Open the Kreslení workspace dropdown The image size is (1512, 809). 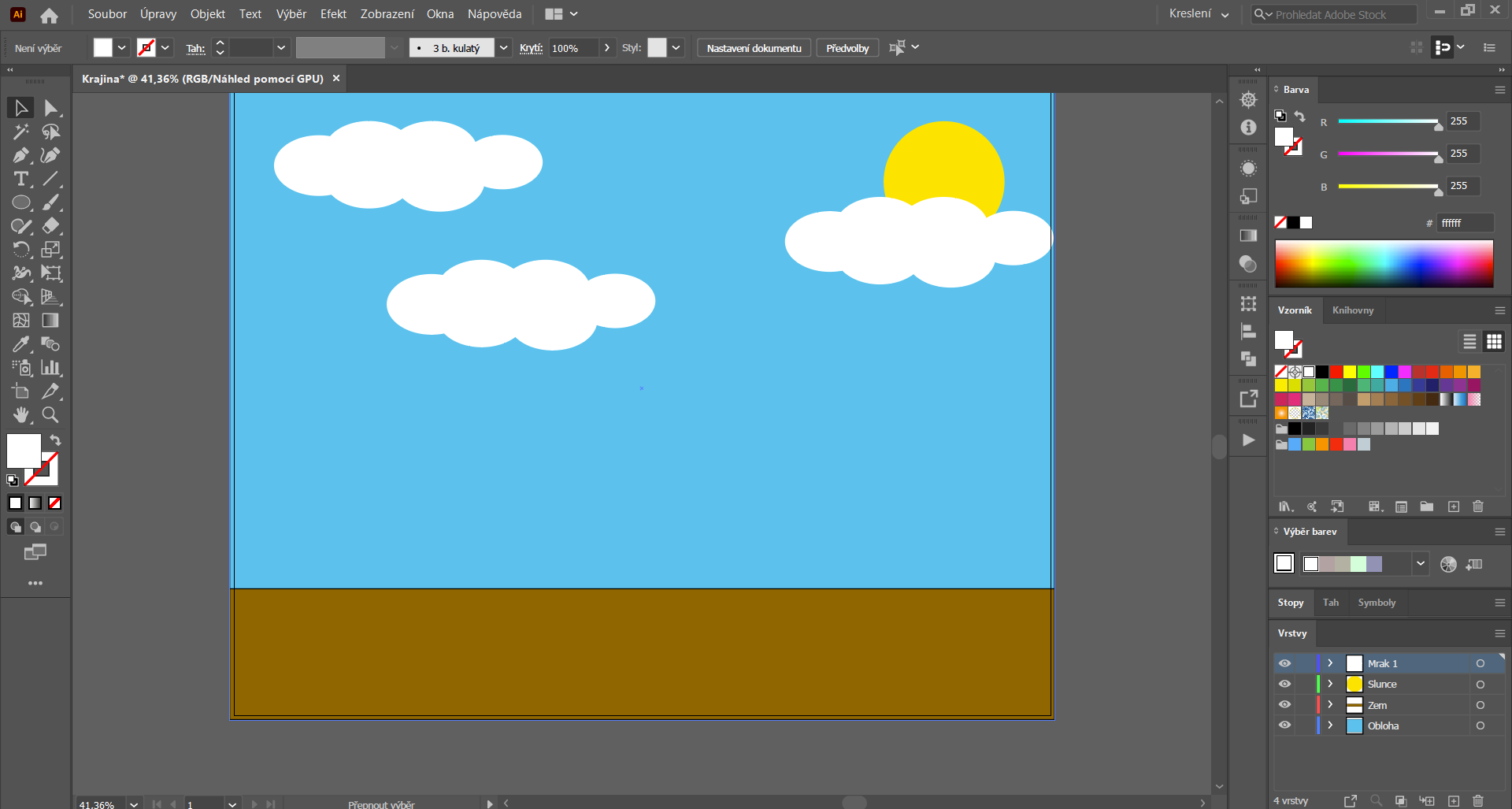coord(1199,14)
